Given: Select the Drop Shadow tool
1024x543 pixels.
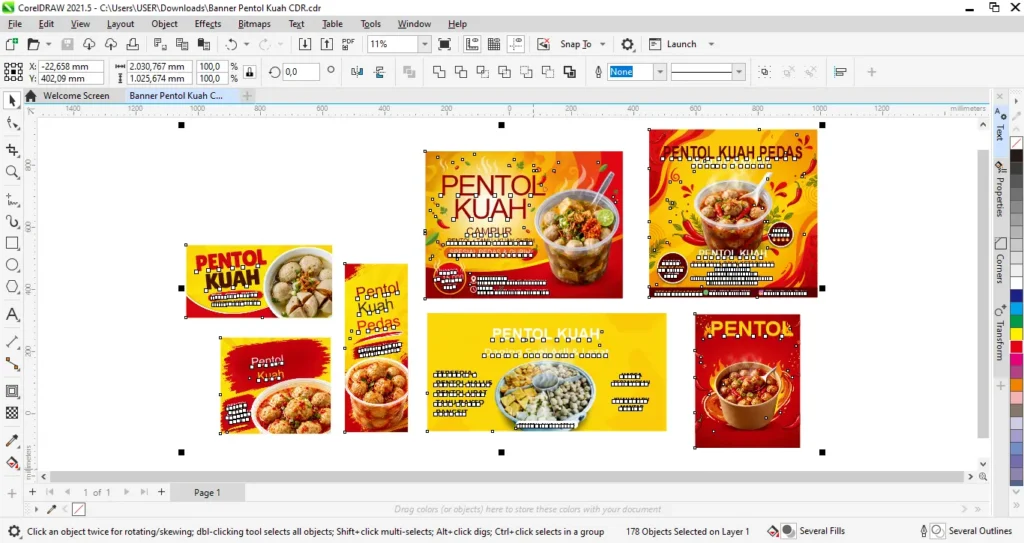Looking at the screenshot, I should tap(12, 391).
